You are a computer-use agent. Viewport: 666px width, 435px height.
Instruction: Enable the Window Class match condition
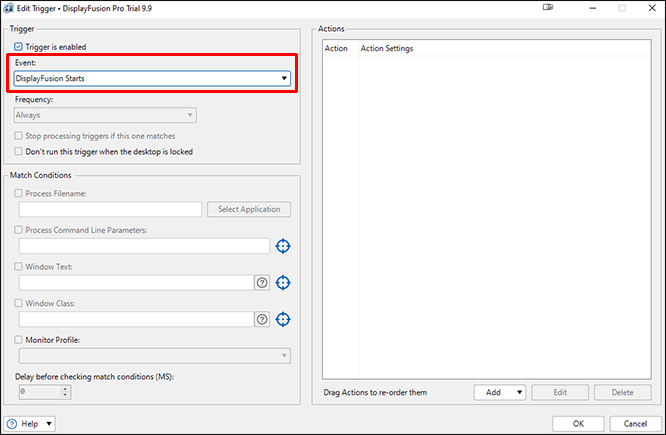point(18,303)
